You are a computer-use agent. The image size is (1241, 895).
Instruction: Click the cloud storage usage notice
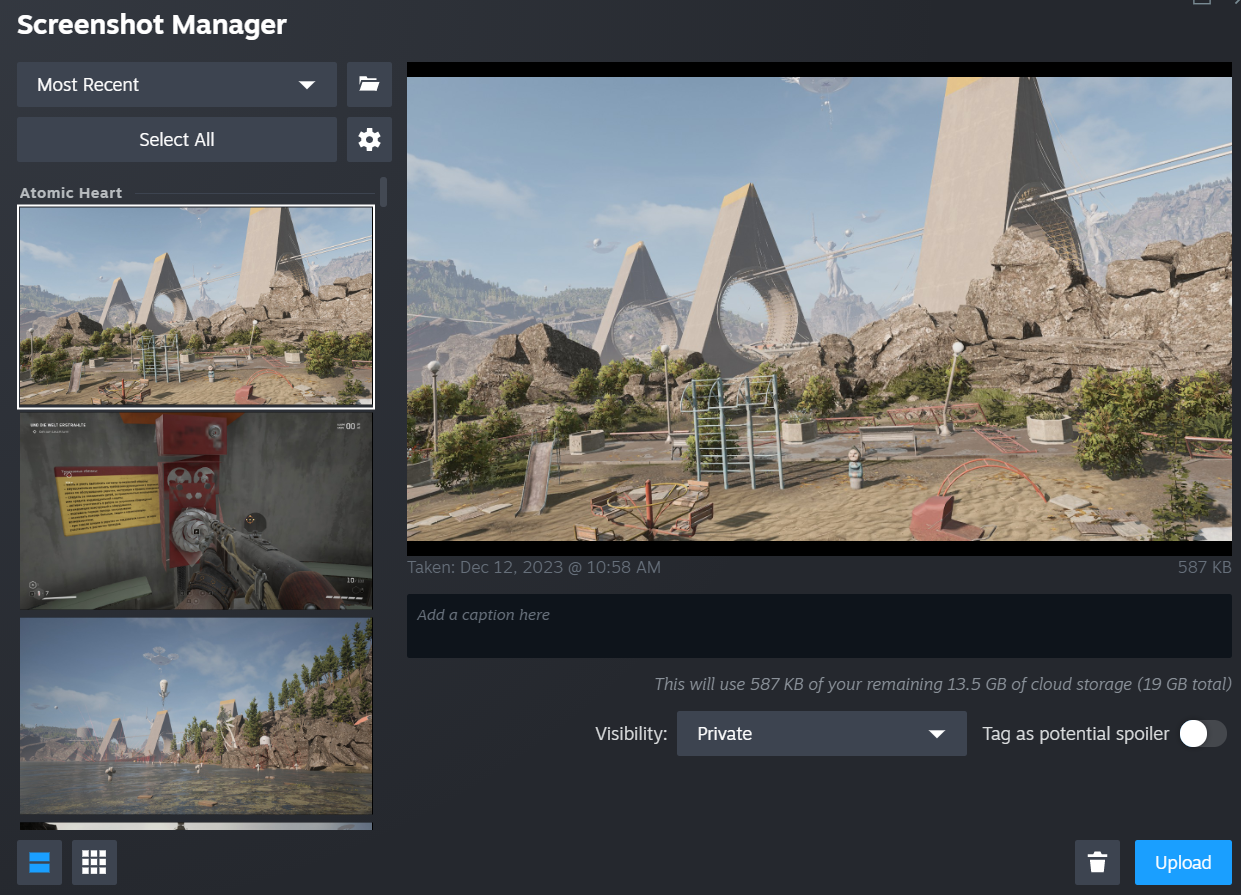tap(943, 684)
